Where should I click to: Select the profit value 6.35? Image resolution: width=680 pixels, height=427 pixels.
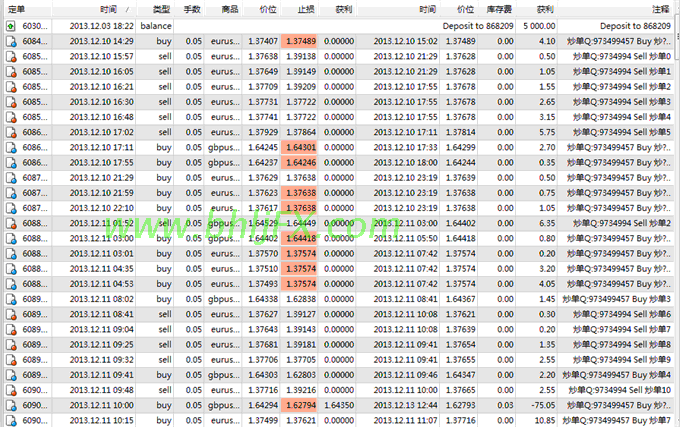547,223
